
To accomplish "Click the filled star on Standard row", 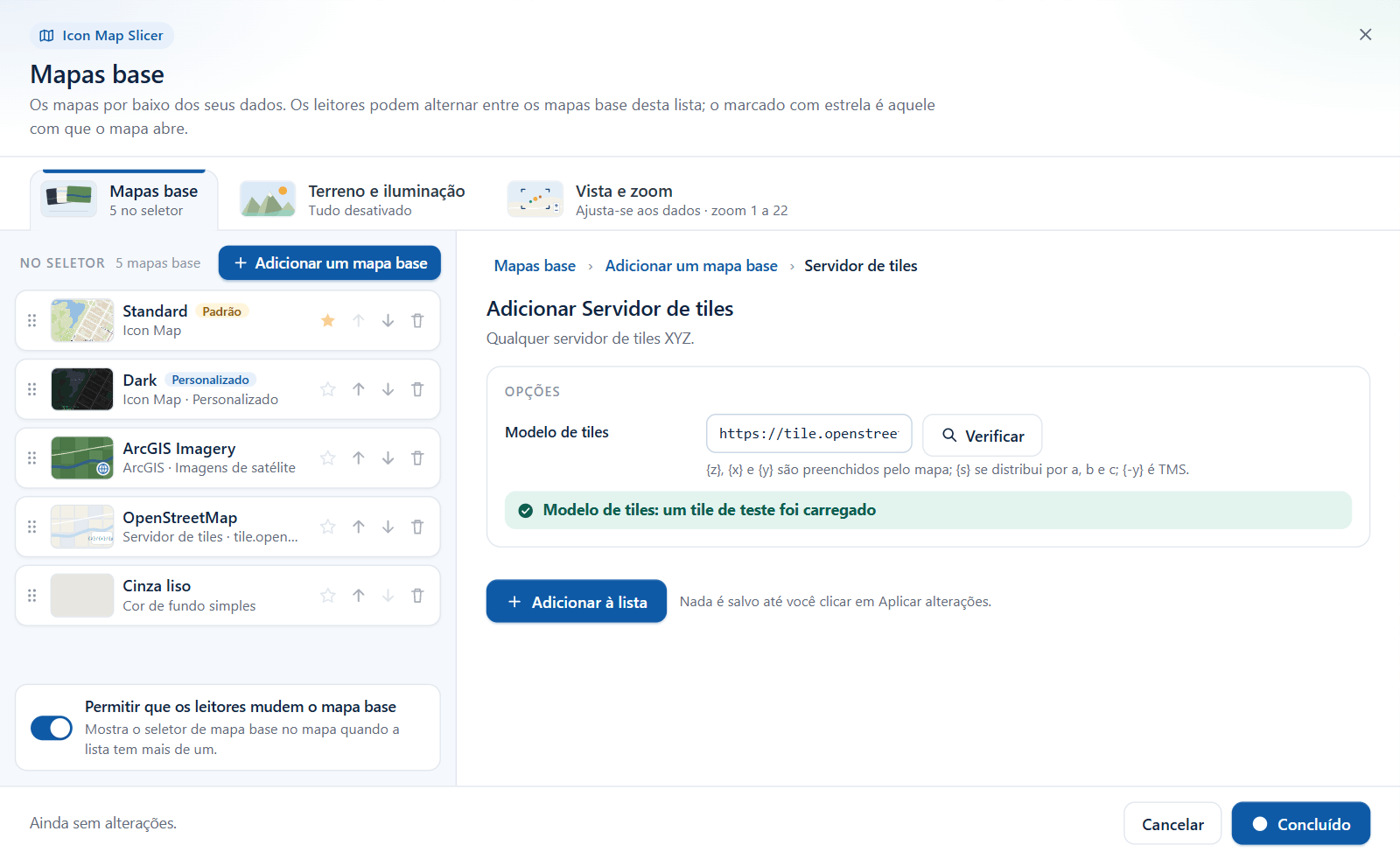I will click(x=328, y=320).
